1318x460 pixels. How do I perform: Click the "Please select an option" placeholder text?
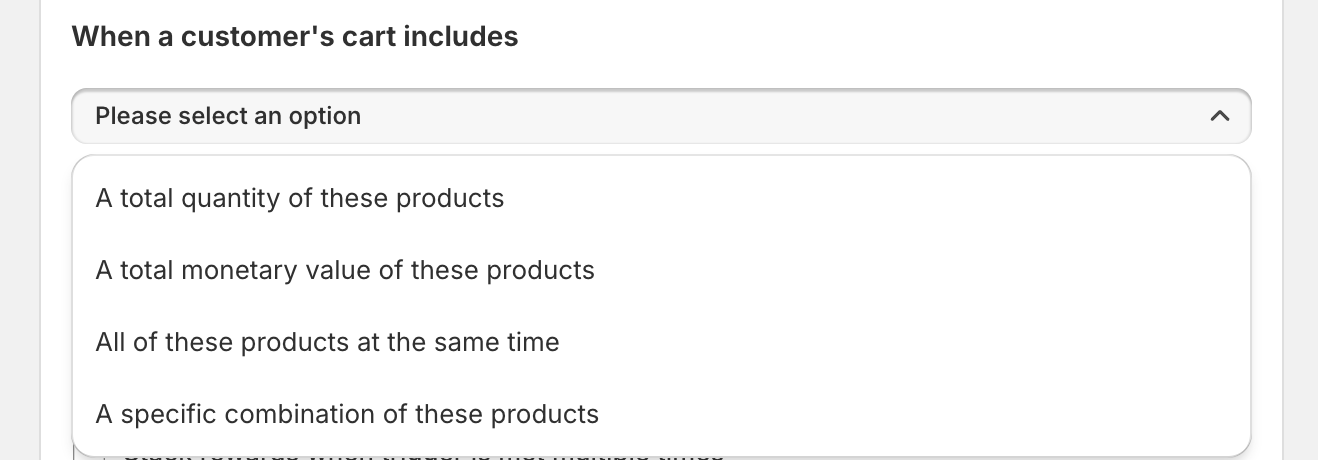(228, 116)
